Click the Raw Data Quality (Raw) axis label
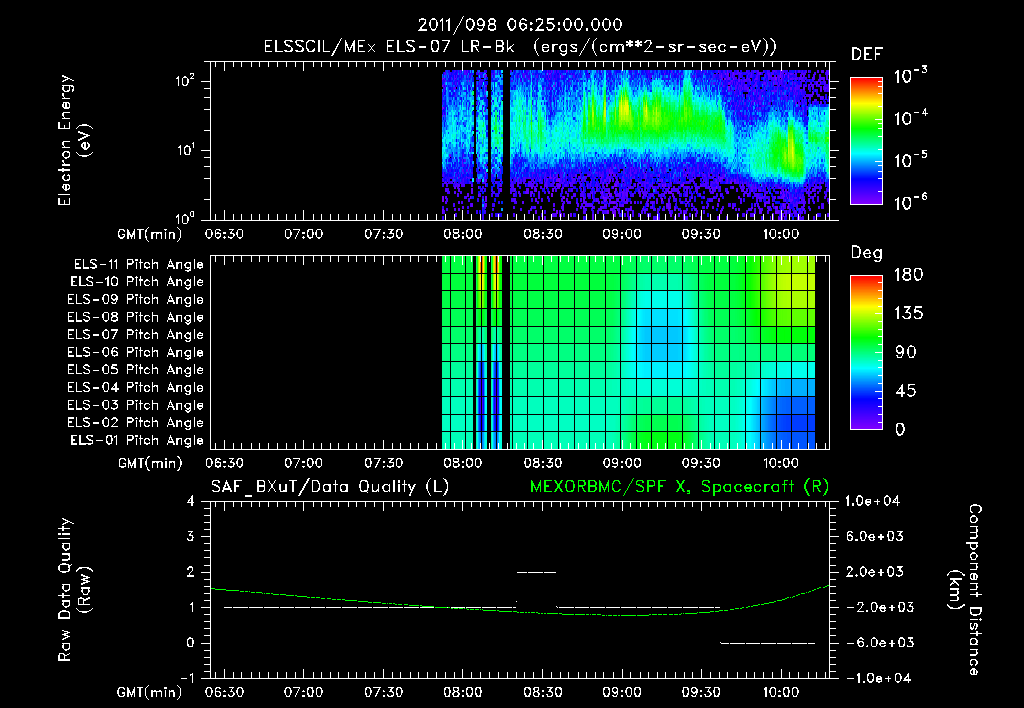Viewport: 1024px width, 708px height. pos(74,590)
